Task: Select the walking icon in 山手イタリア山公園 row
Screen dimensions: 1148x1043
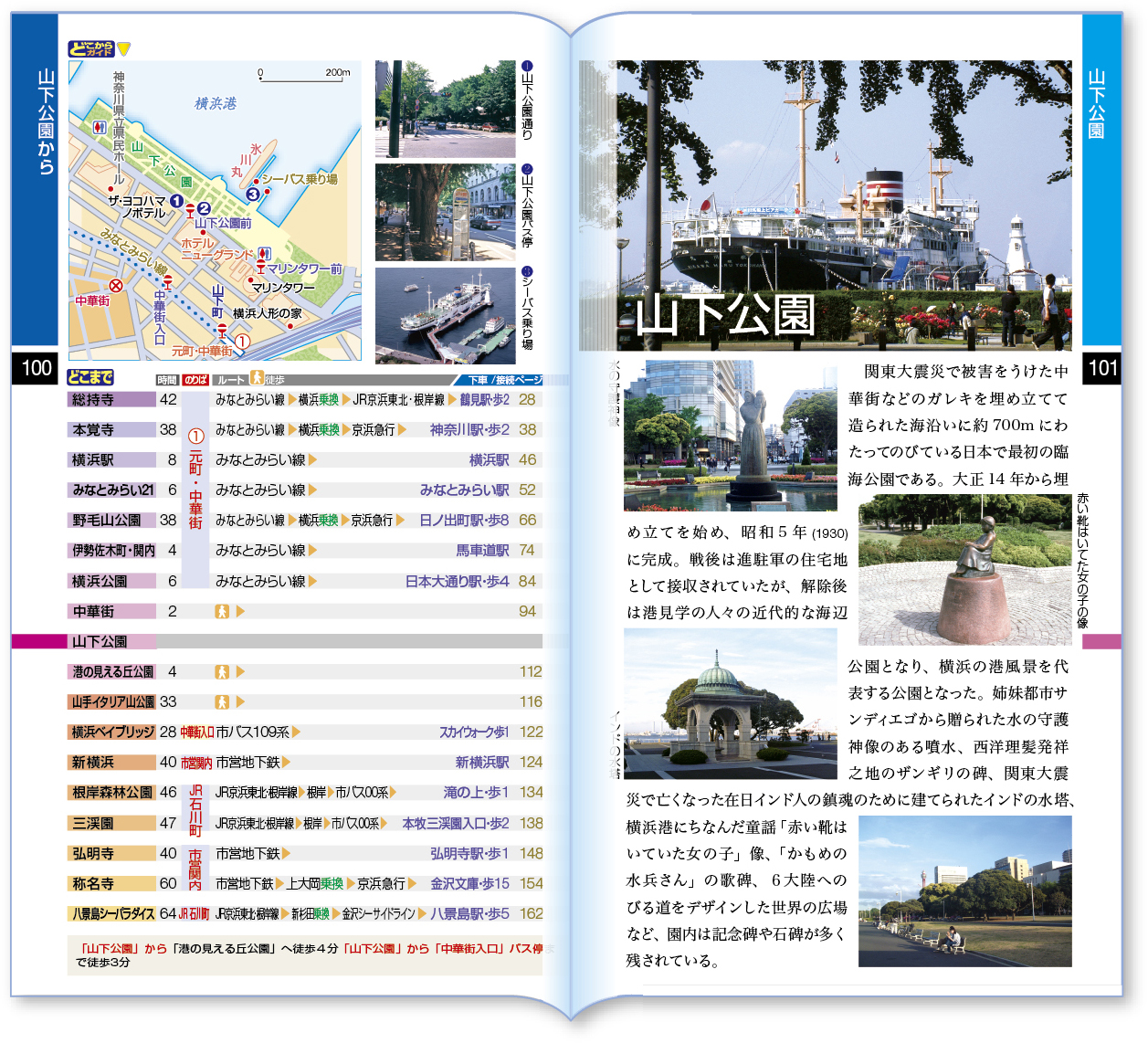Action: (x=222, y=701)
